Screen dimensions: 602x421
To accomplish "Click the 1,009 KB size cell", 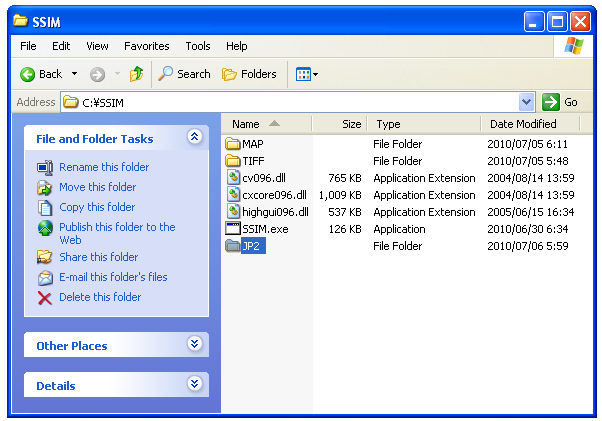I will click(x=340, y=195).
